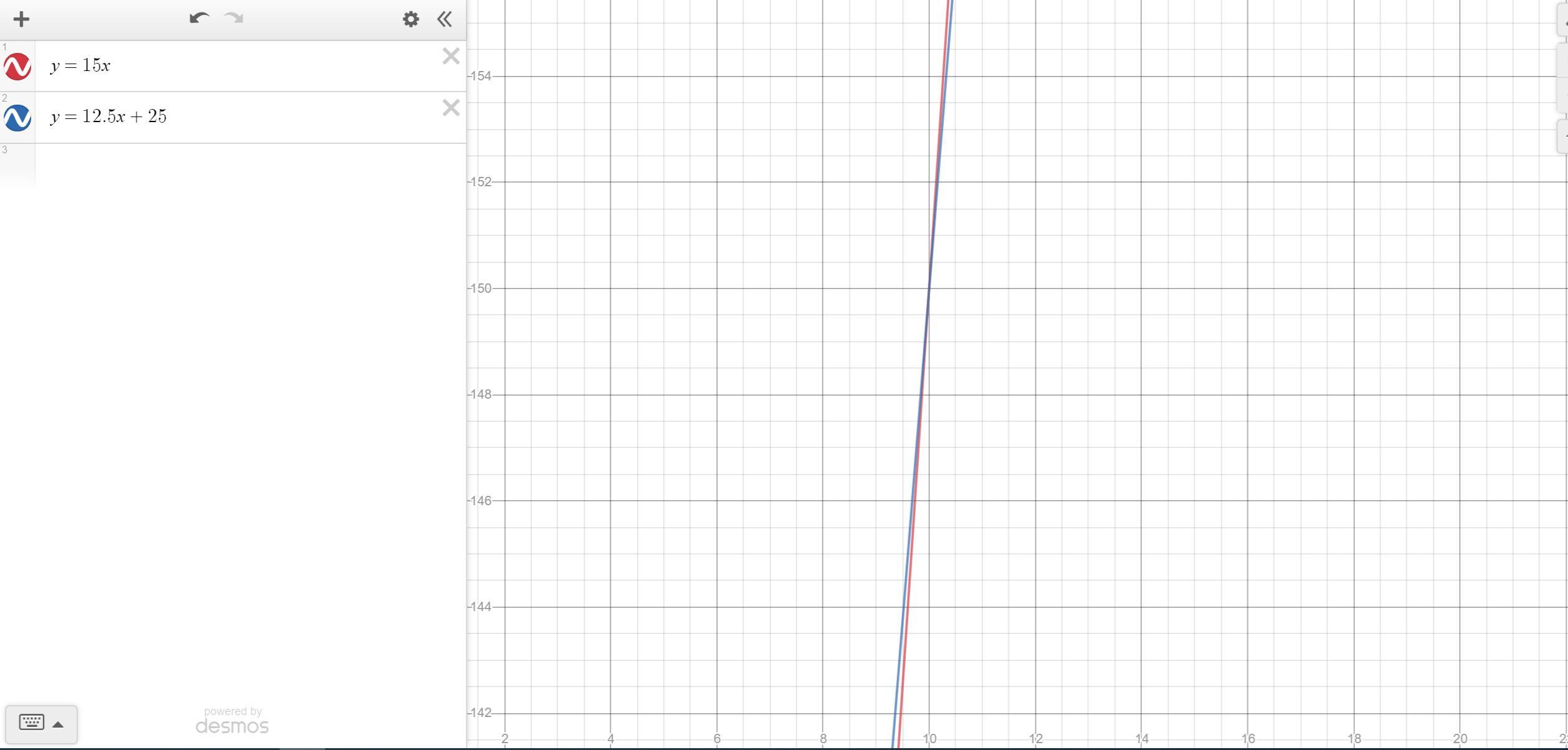The image size is (1568, 750).
Task: Select the blue line near y=146
Action: point(911,501)
